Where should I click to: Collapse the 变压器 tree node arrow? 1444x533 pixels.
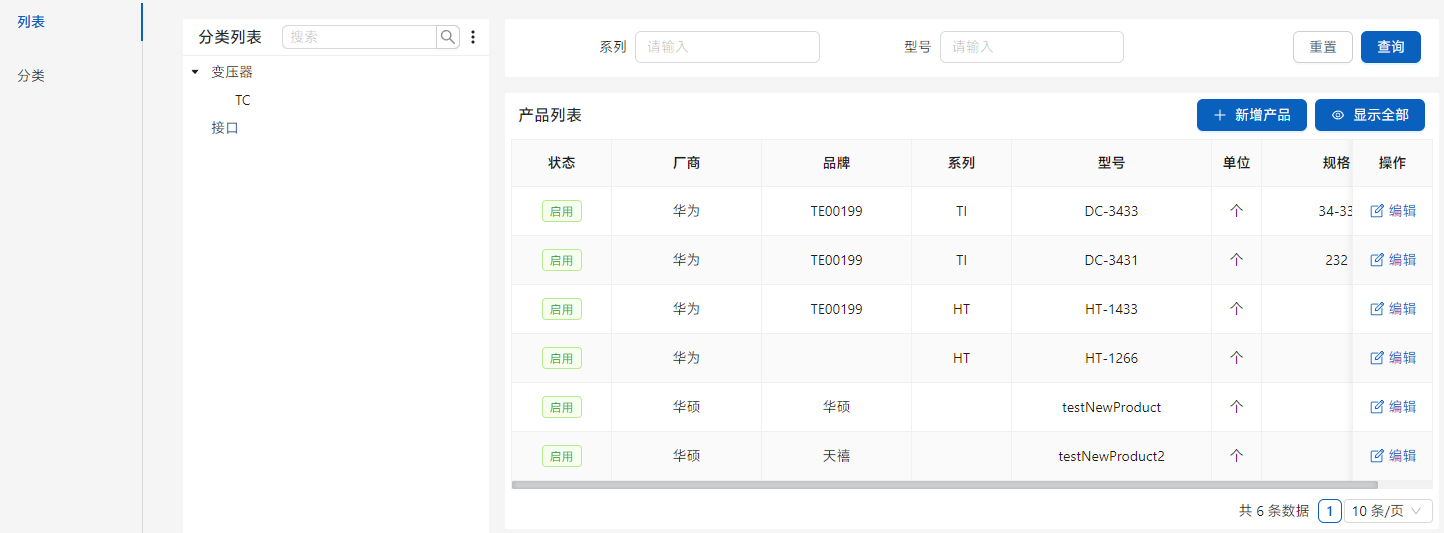pos(195,72)
